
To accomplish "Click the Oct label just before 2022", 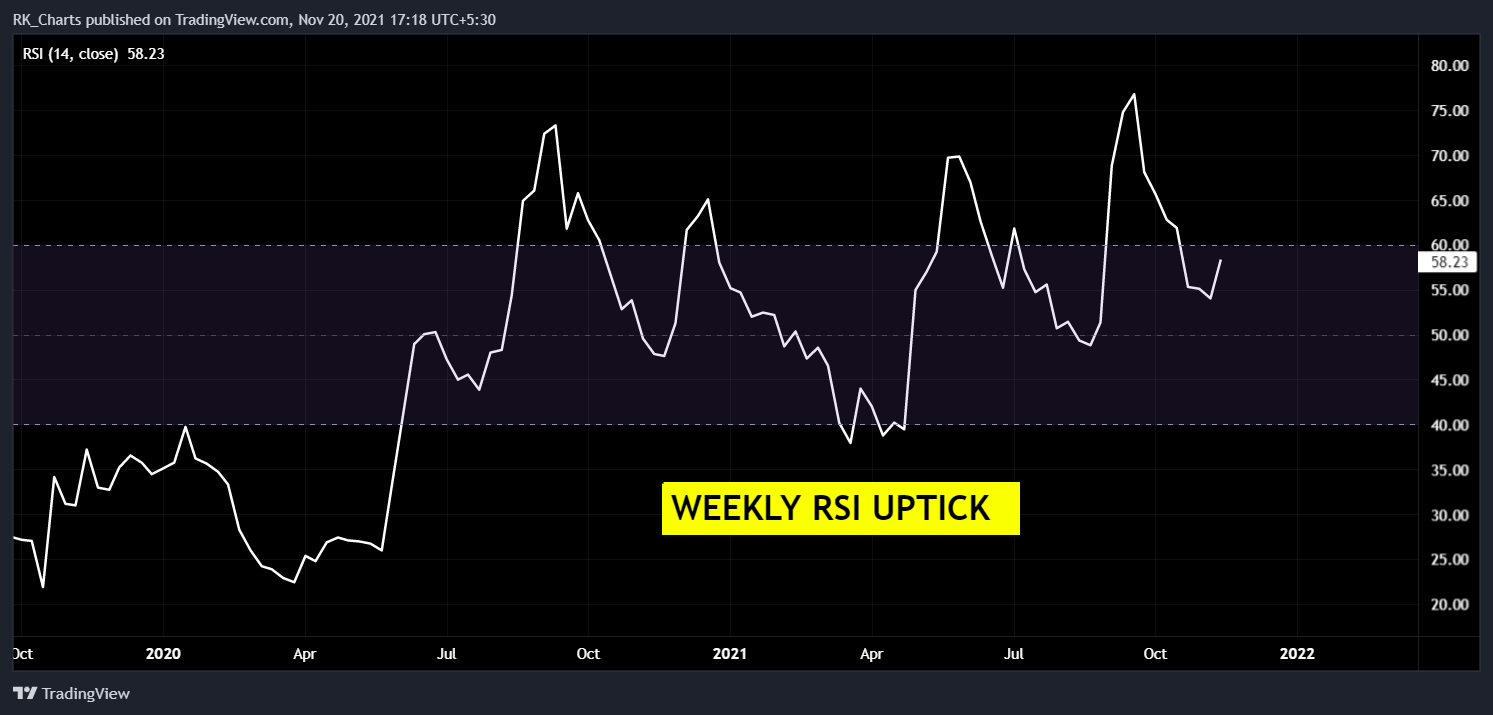I will tap(1155, 654).
